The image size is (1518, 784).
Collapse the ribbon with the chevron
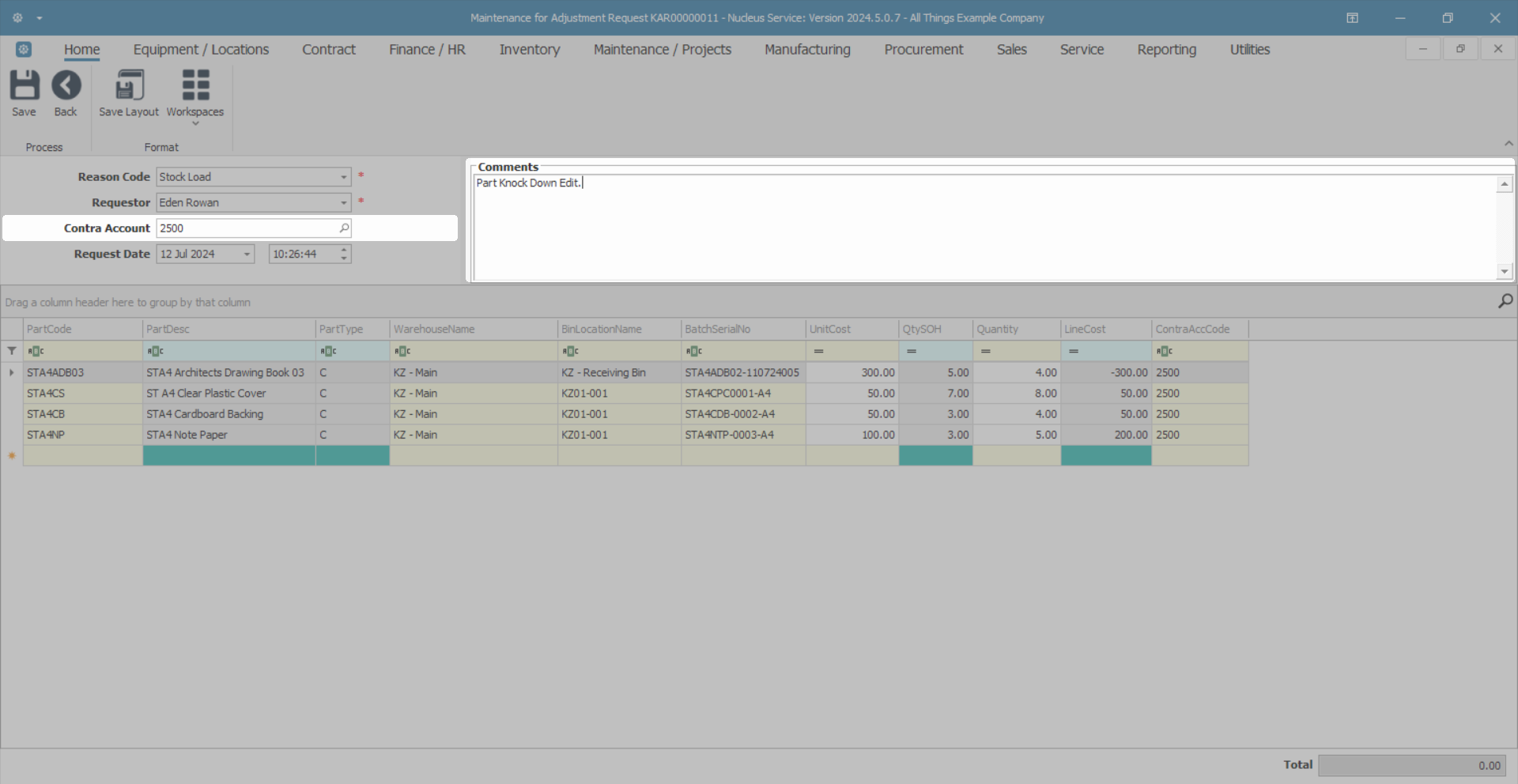[x=1509, y=143]
